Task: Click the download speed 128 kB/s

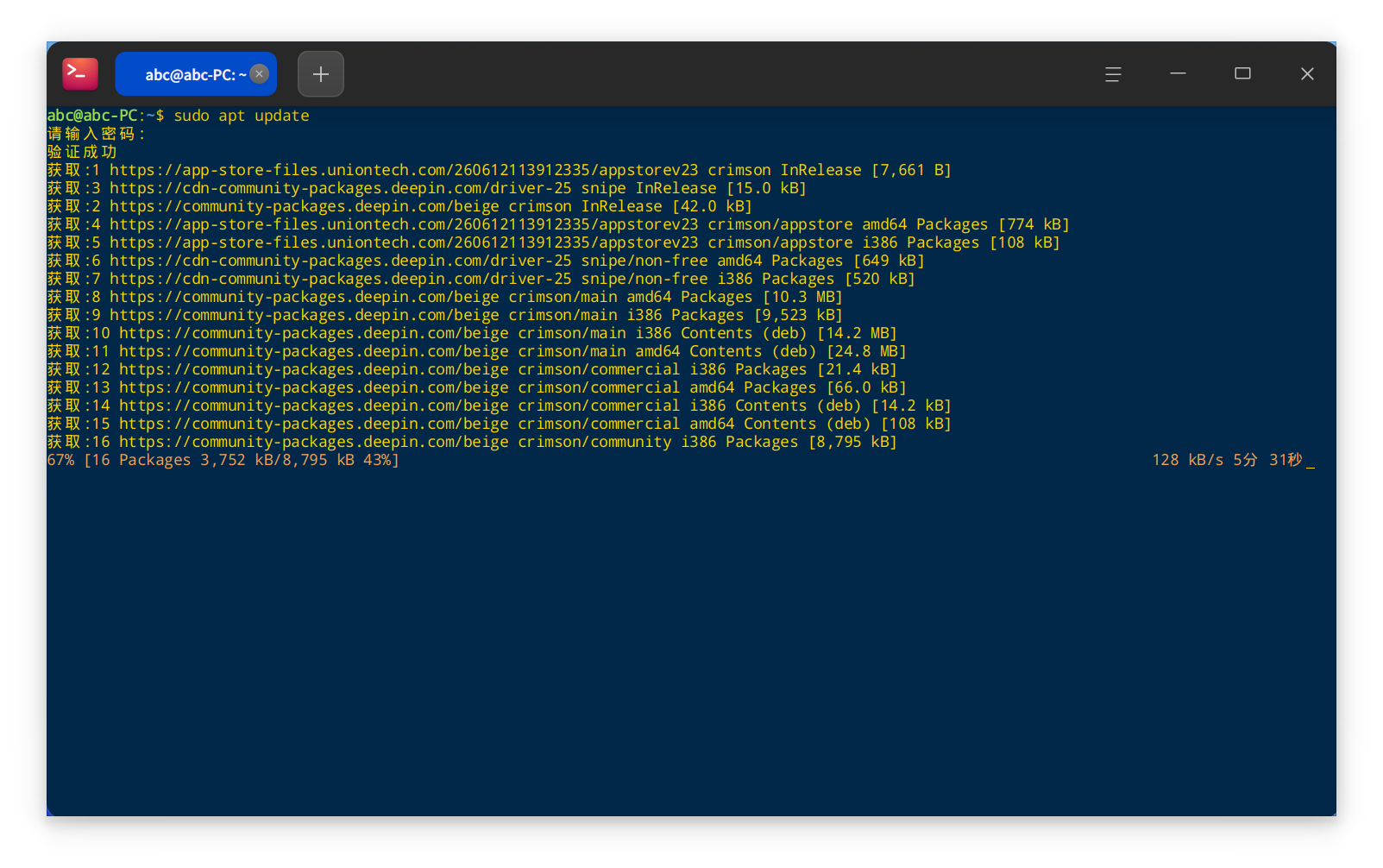Action: [x=1187, y=460]
